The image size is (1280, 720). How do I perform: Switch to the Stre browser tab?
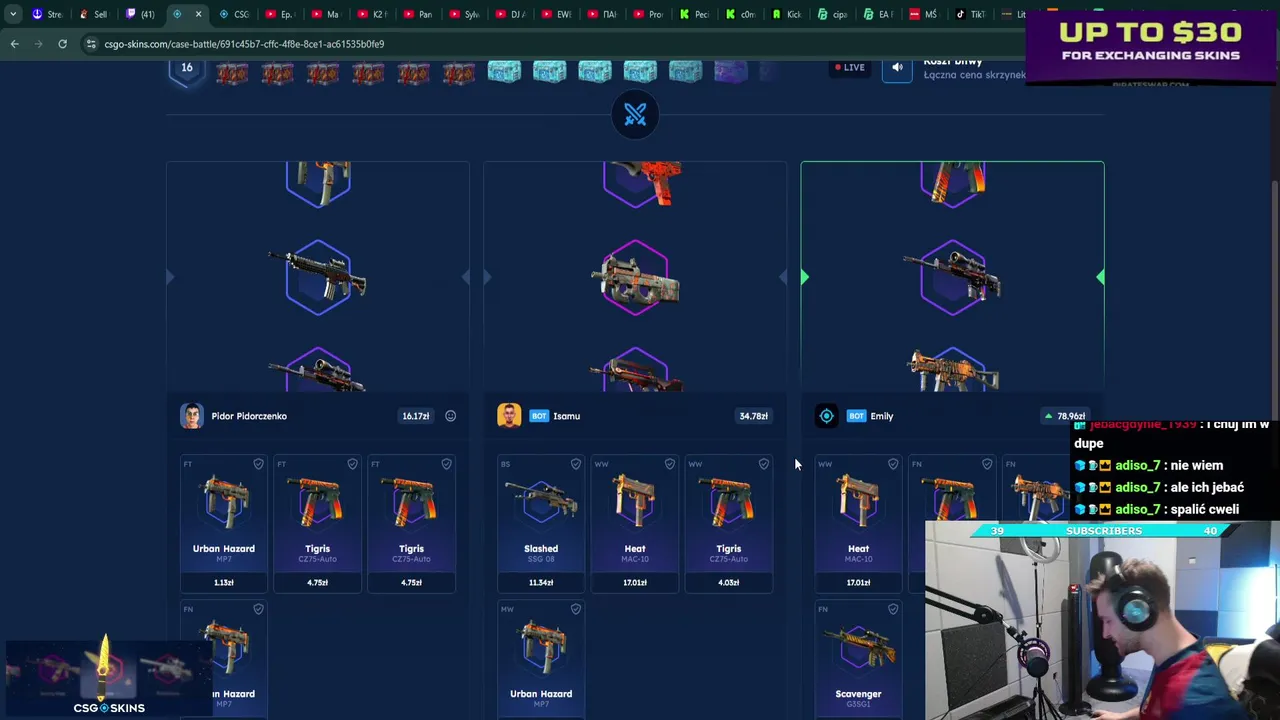pyautogui.click(x=47, y=14)
